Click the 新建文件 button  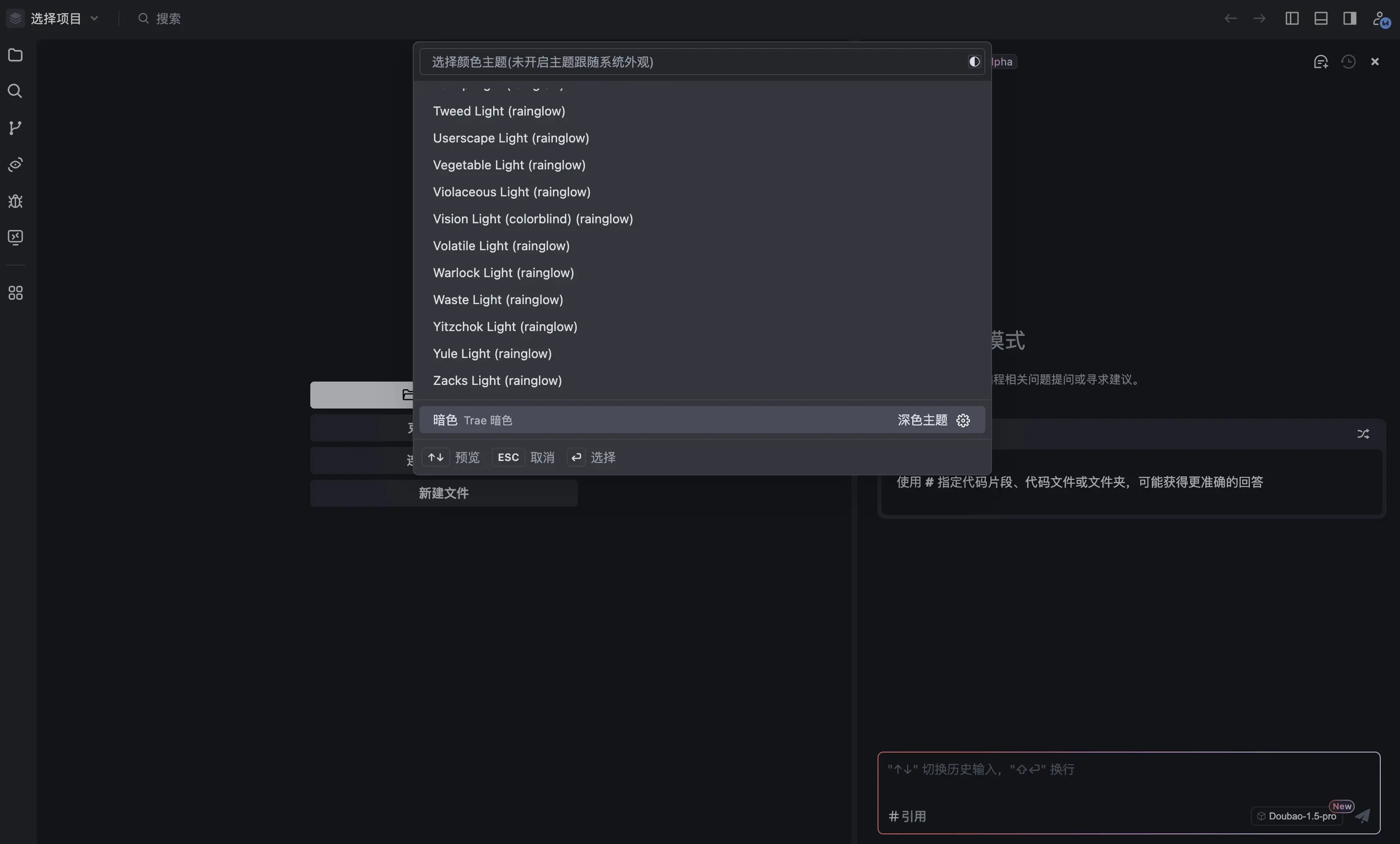click(x=444, y=493)
